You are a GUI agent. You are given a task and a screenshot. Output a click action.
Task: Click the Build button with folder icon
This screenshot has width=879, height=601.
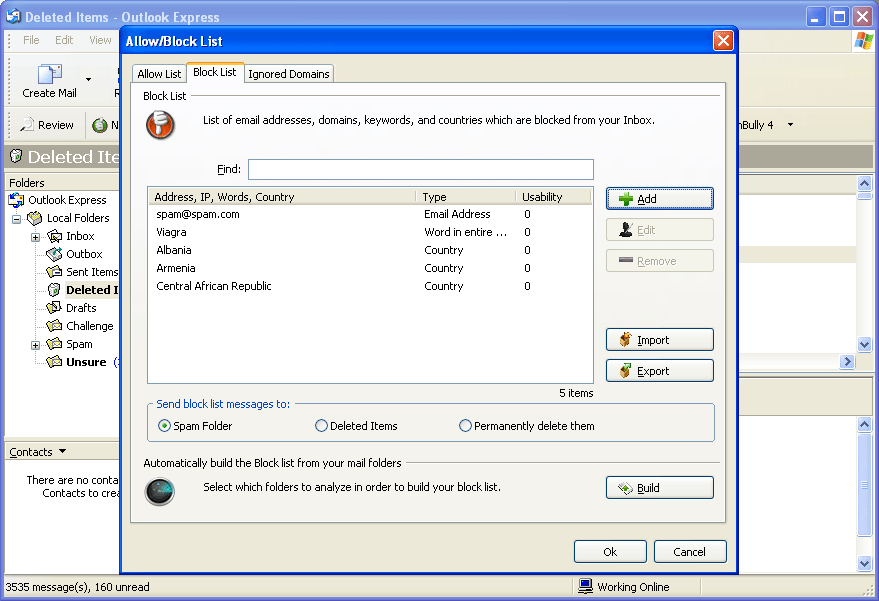tap(659, 488)
